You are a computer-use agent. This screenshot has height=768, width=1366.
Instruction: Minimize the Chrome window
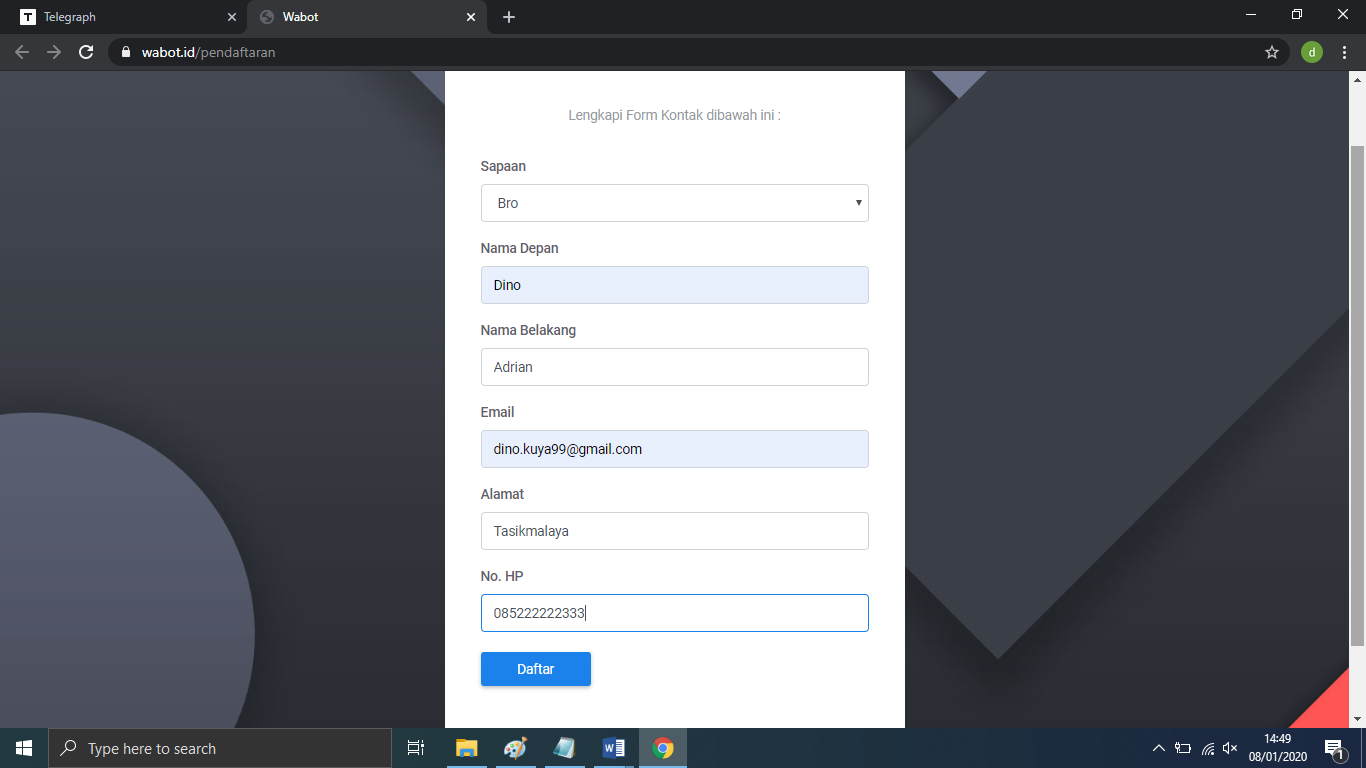pos(1251,15)
